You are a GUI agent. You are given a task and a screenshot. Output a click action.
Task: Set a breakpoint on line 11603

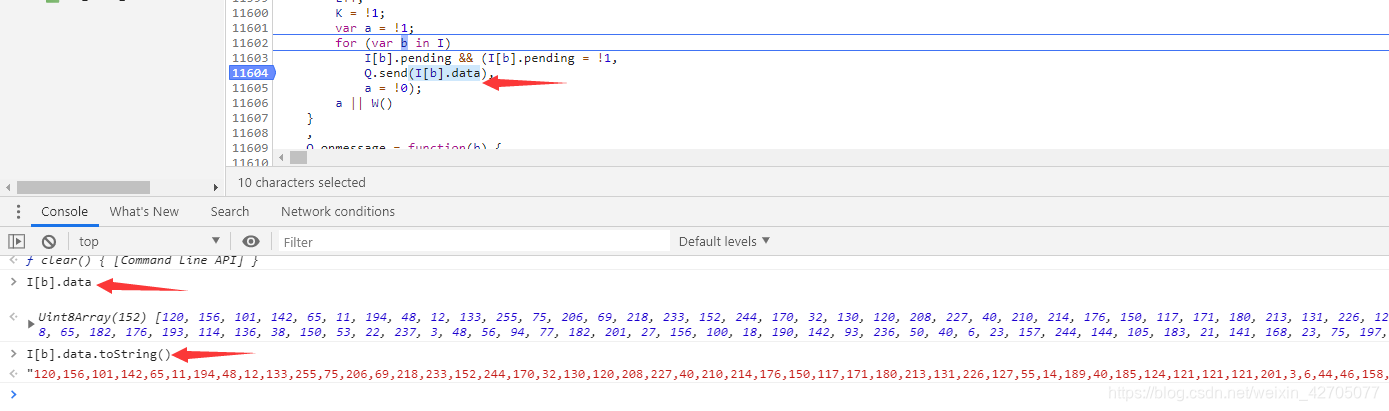tap(249, 58)
